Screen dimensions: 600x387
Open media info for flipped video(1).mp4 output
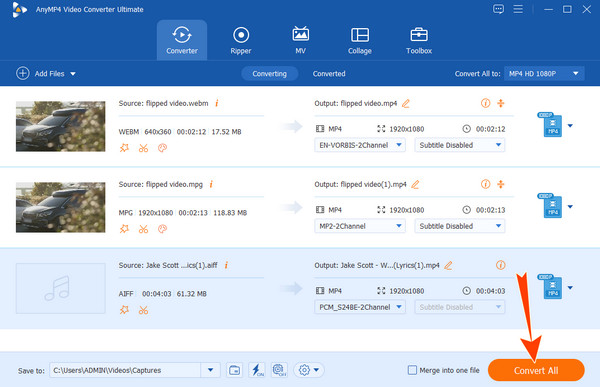tap(486, 184)
